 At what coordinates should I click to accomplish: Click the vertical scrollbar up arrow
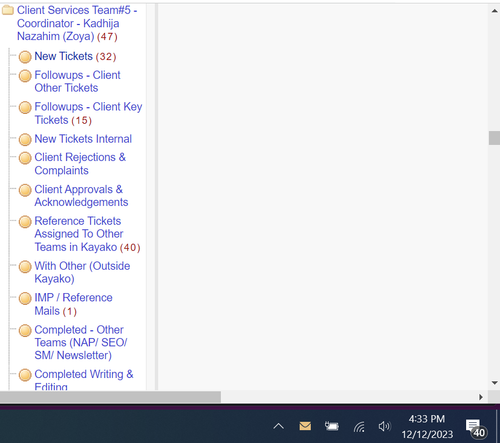(x=494, y=11)
